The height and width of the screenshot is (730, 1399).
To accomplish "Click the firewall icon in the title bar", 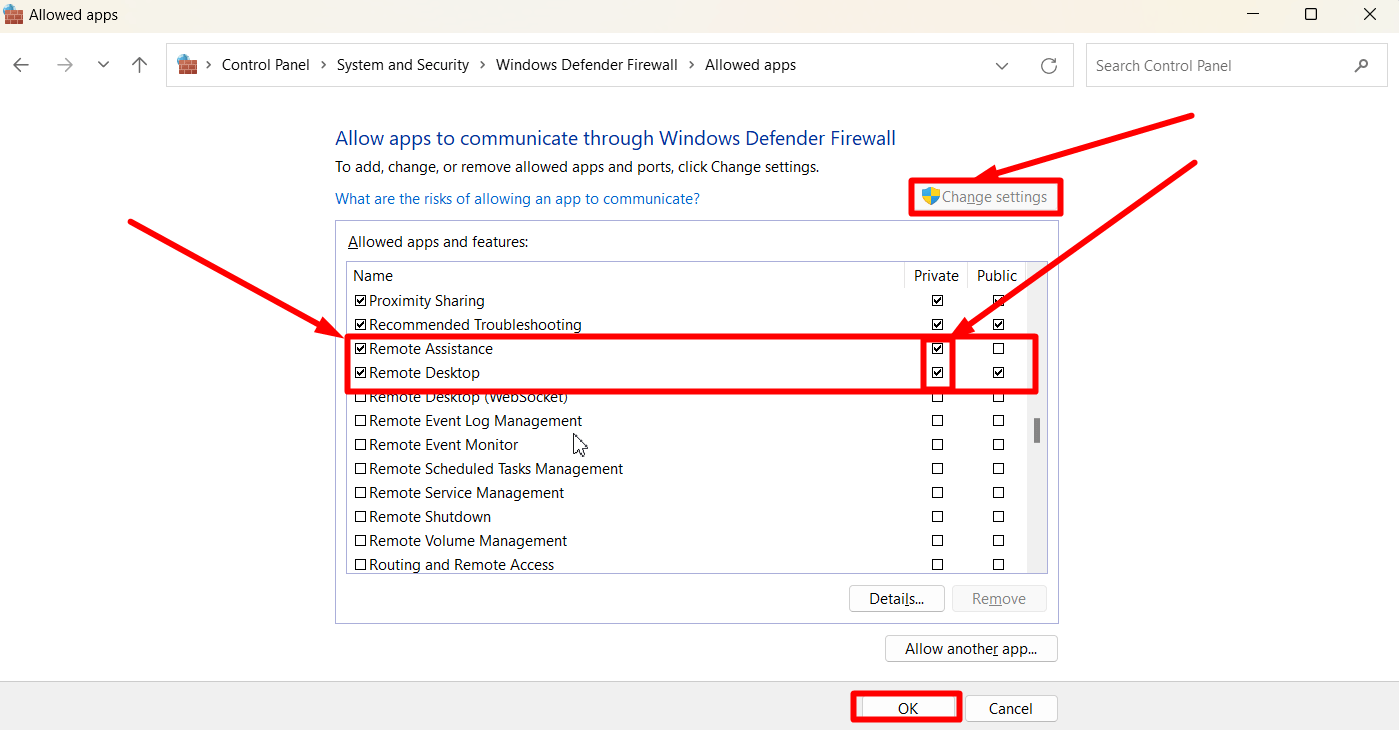I will click(x=13, y=14).
